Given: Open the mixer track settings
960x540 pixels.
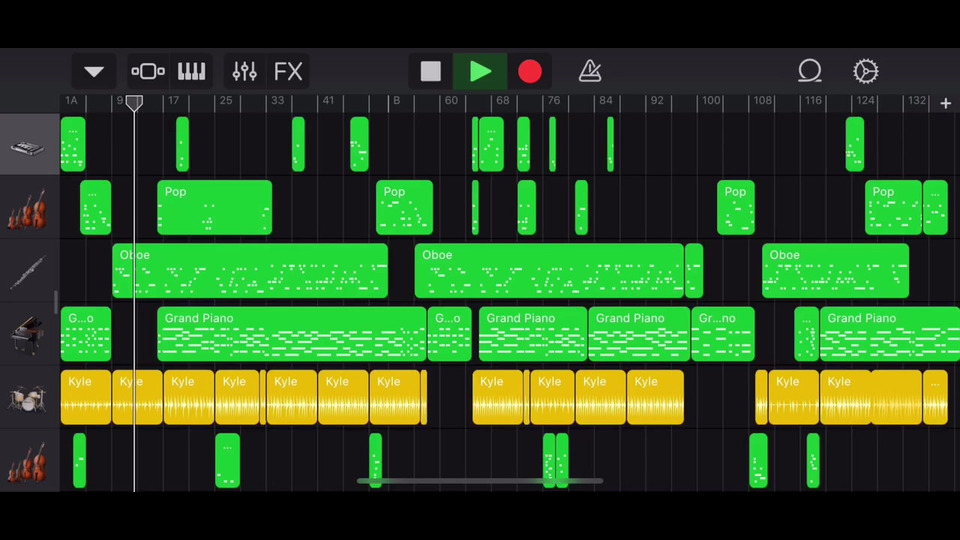Looking at the screenshot, I should point(244,72).
